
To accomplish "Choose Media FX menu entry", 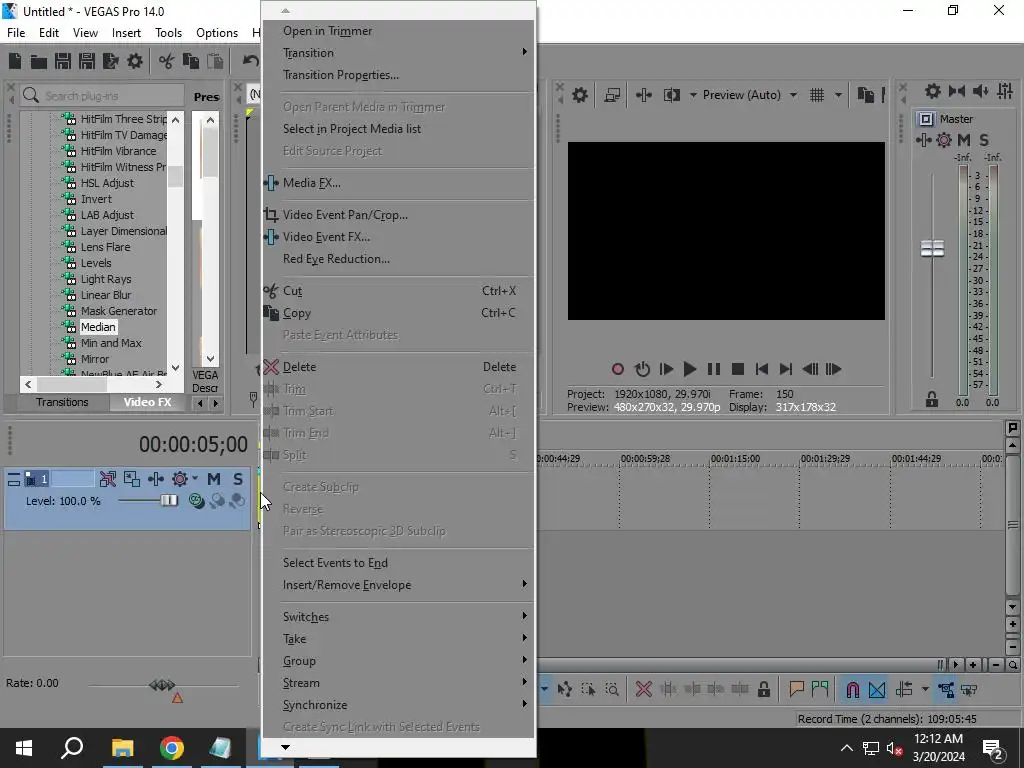I will [x=398, y=184].
